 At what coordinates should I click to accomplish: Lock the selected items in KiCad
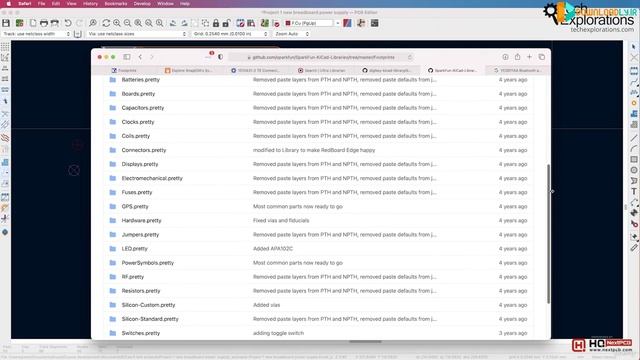point(216,23)
